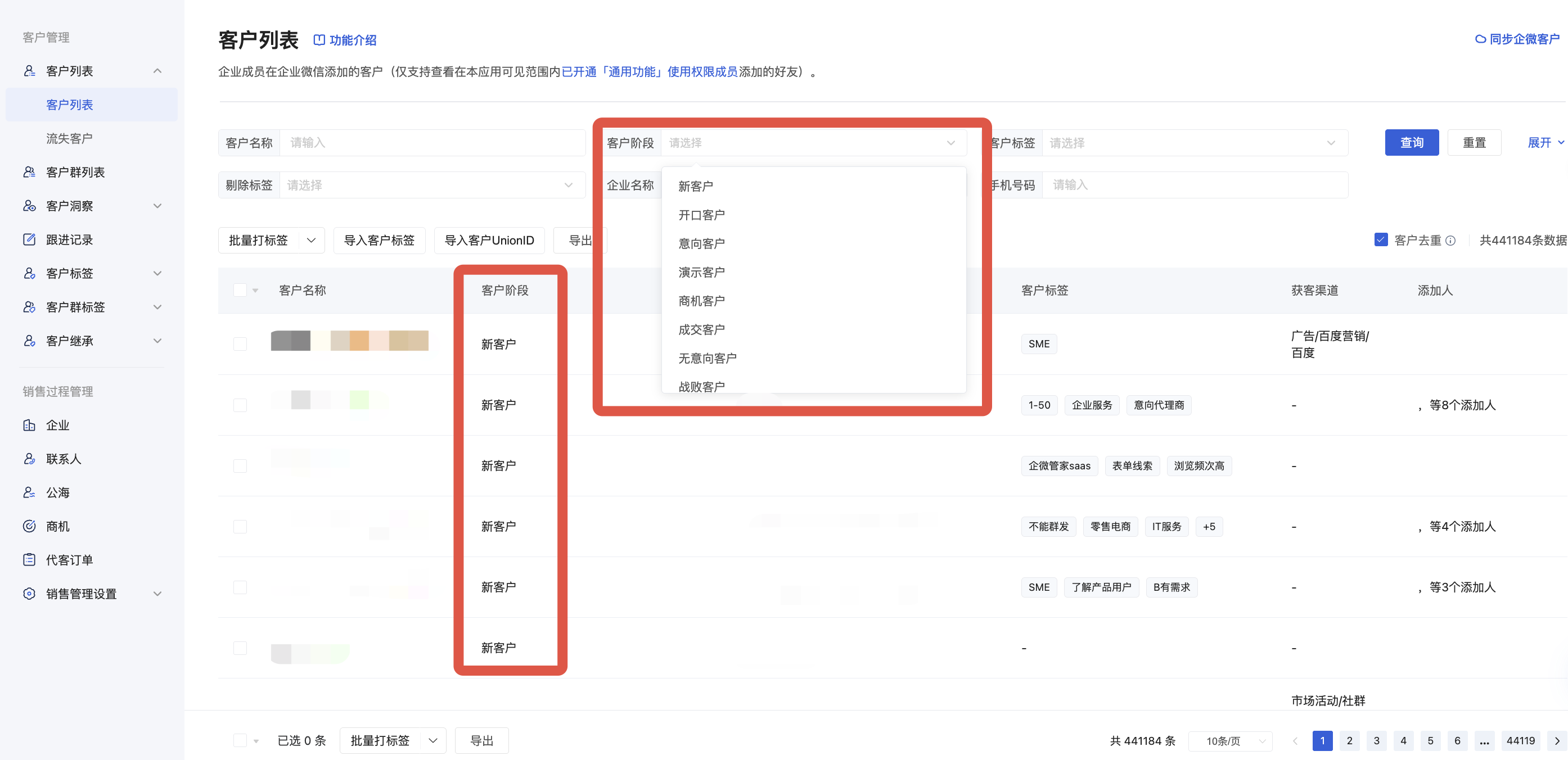Select 商机客户 option in dropdown
This screenshot has height=760, width=1568.
coord(701,301)
